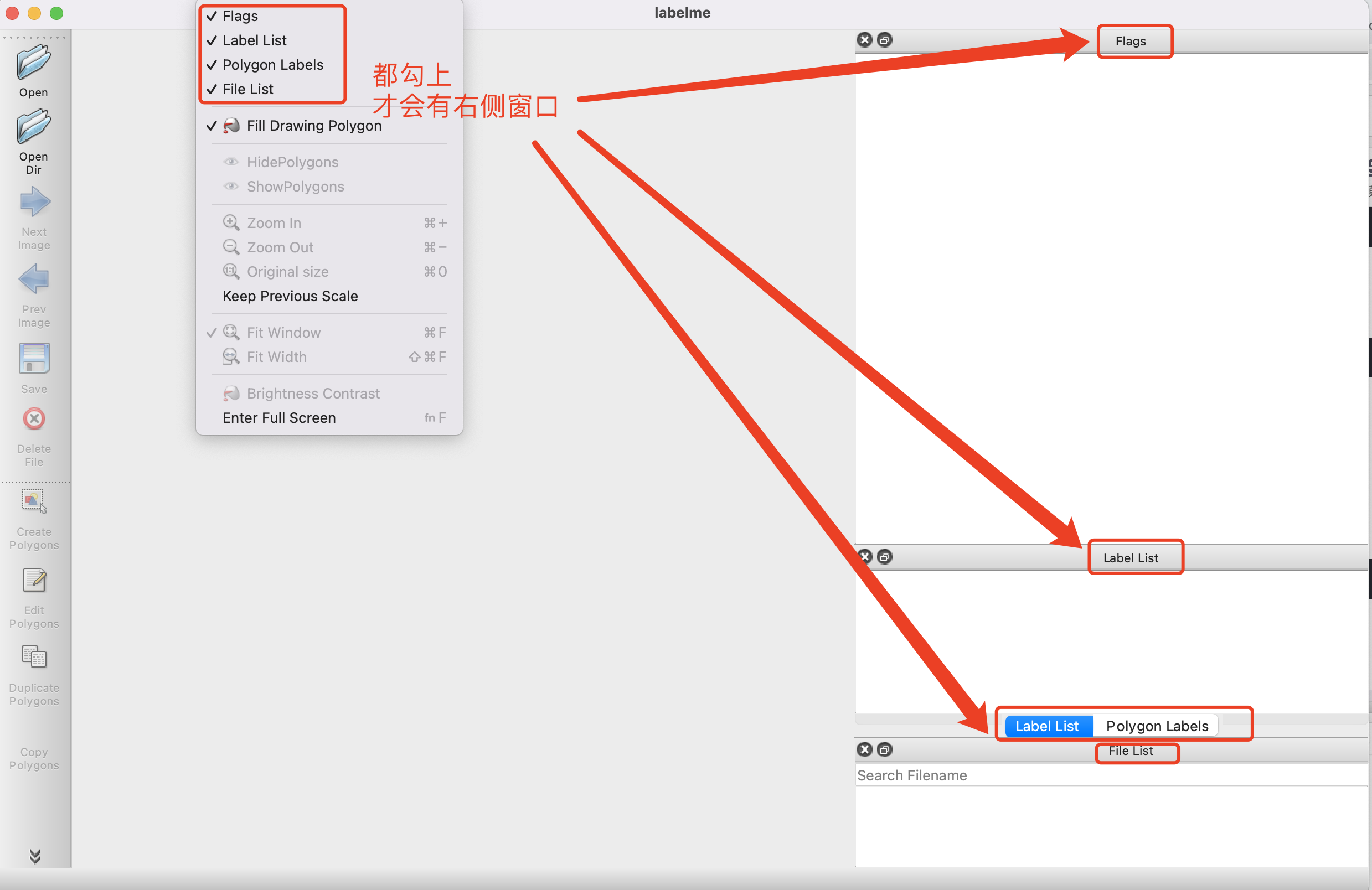The height and width of the screenshot is (890, 1372).
Task: Click the Next Image arrow icon
Action: pyautogui.click(x=34, y=202)
